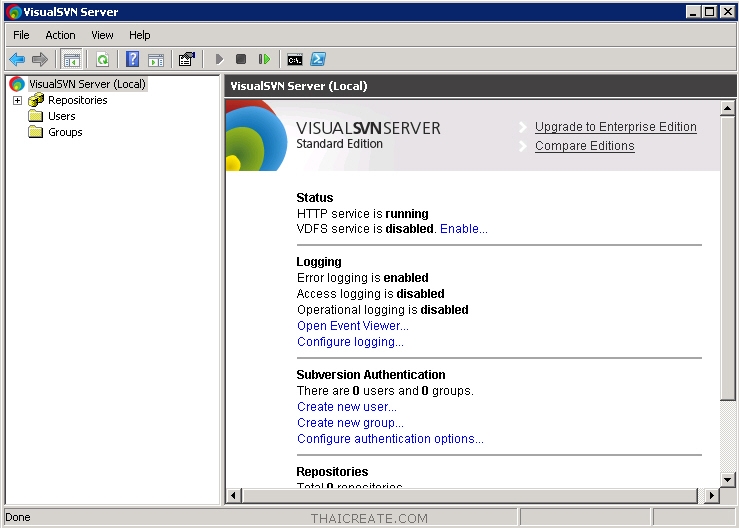739x528 pixels.
Task: Click the blue Back arrow toolbar icon
Action: (x=17, y=60)
